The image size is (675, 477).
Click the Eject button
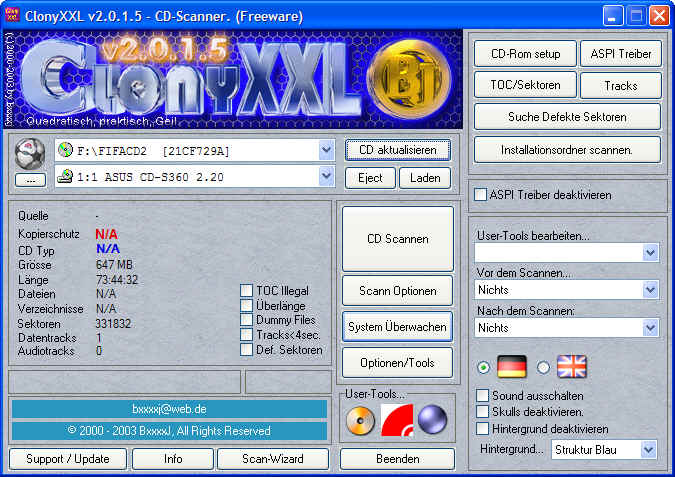pyautogui.click(x=370, y=178)
